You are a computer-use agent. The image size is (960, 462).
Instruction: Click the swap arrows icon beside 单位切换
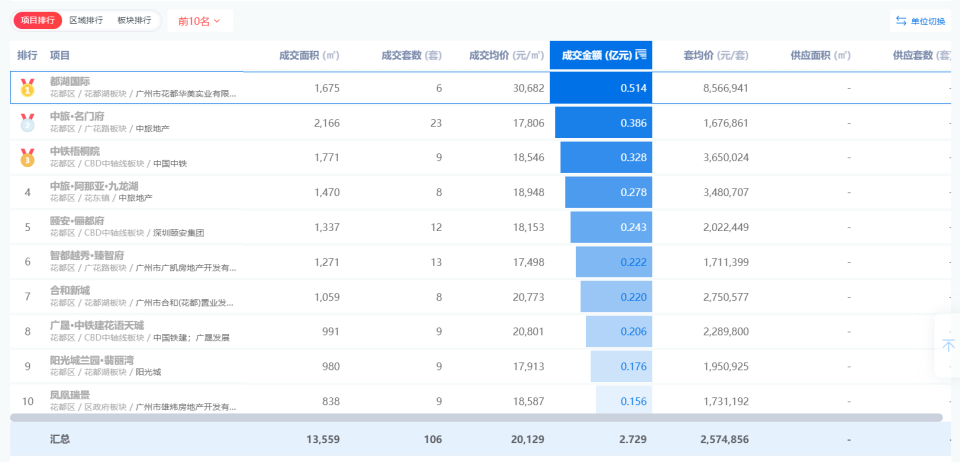[x=900, y=21]
